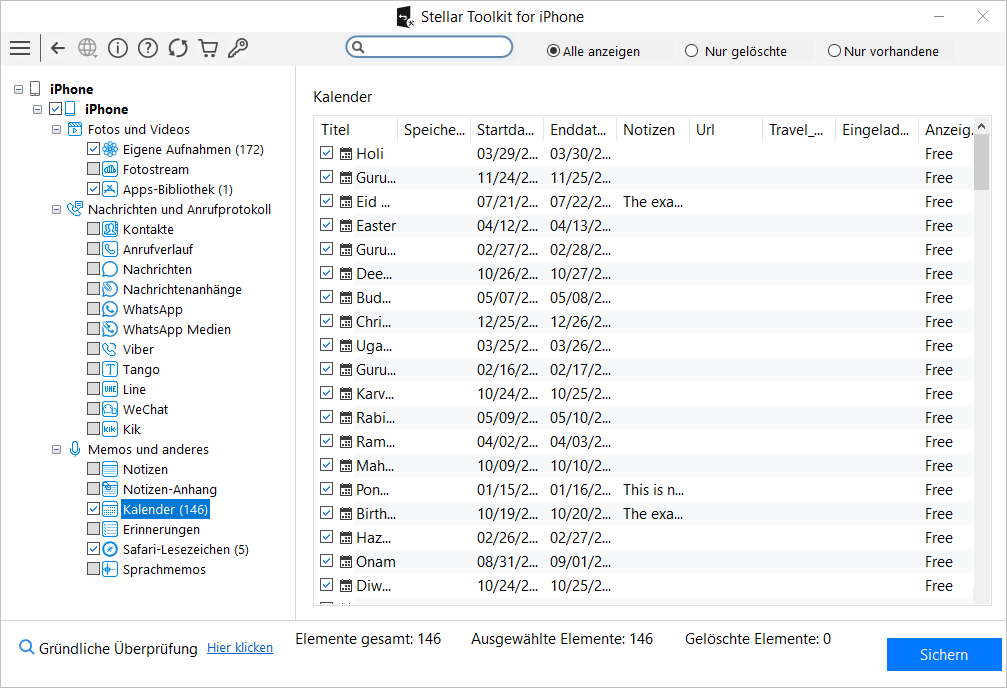Collapse Nachrichten und Anrufprotokoll group
The width and height of the screenshot is (1007, 688).
(57, 209)
